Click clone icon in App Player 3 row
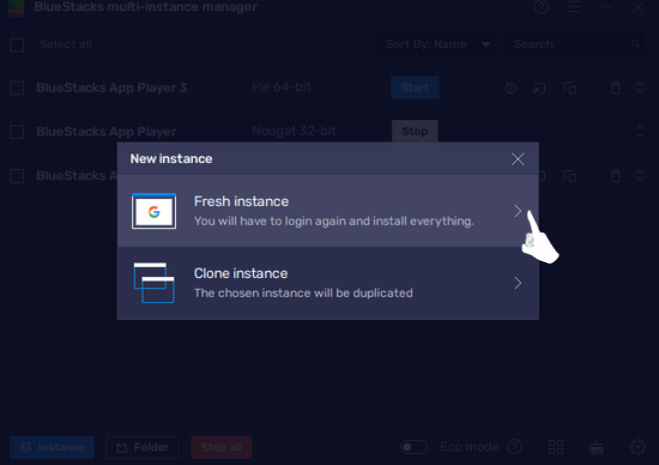This screenshot has width=659, height=465. point(569,88)
